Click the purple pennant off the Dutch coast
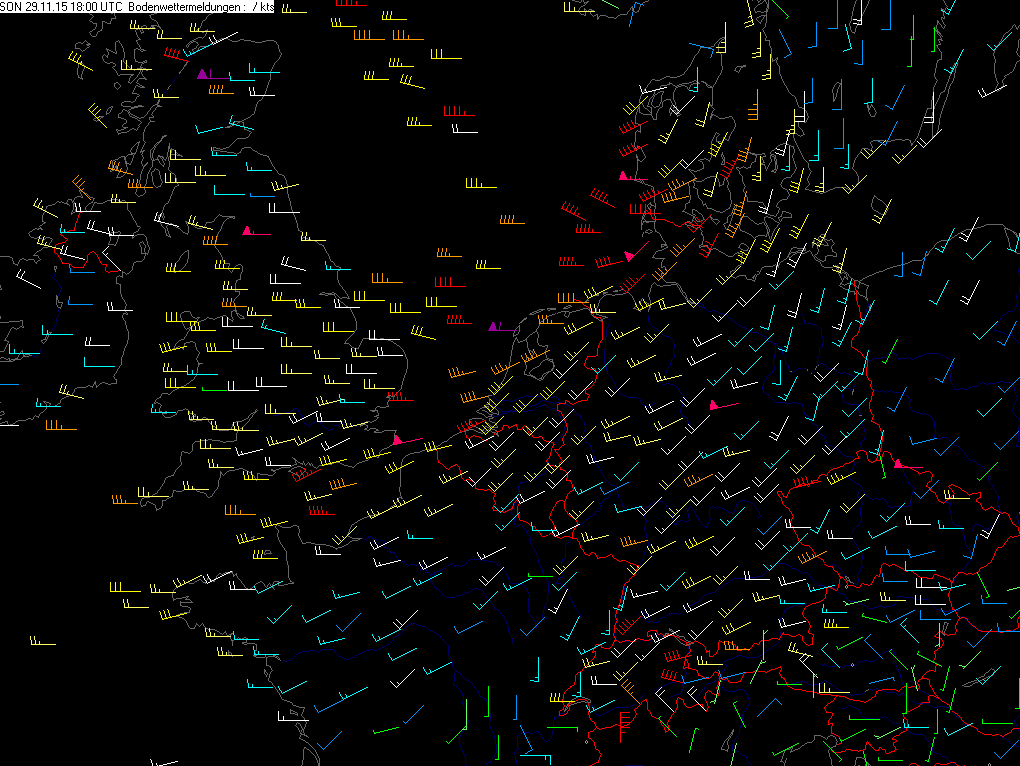This screenshot has width=1020, height=766. point(493,327)
